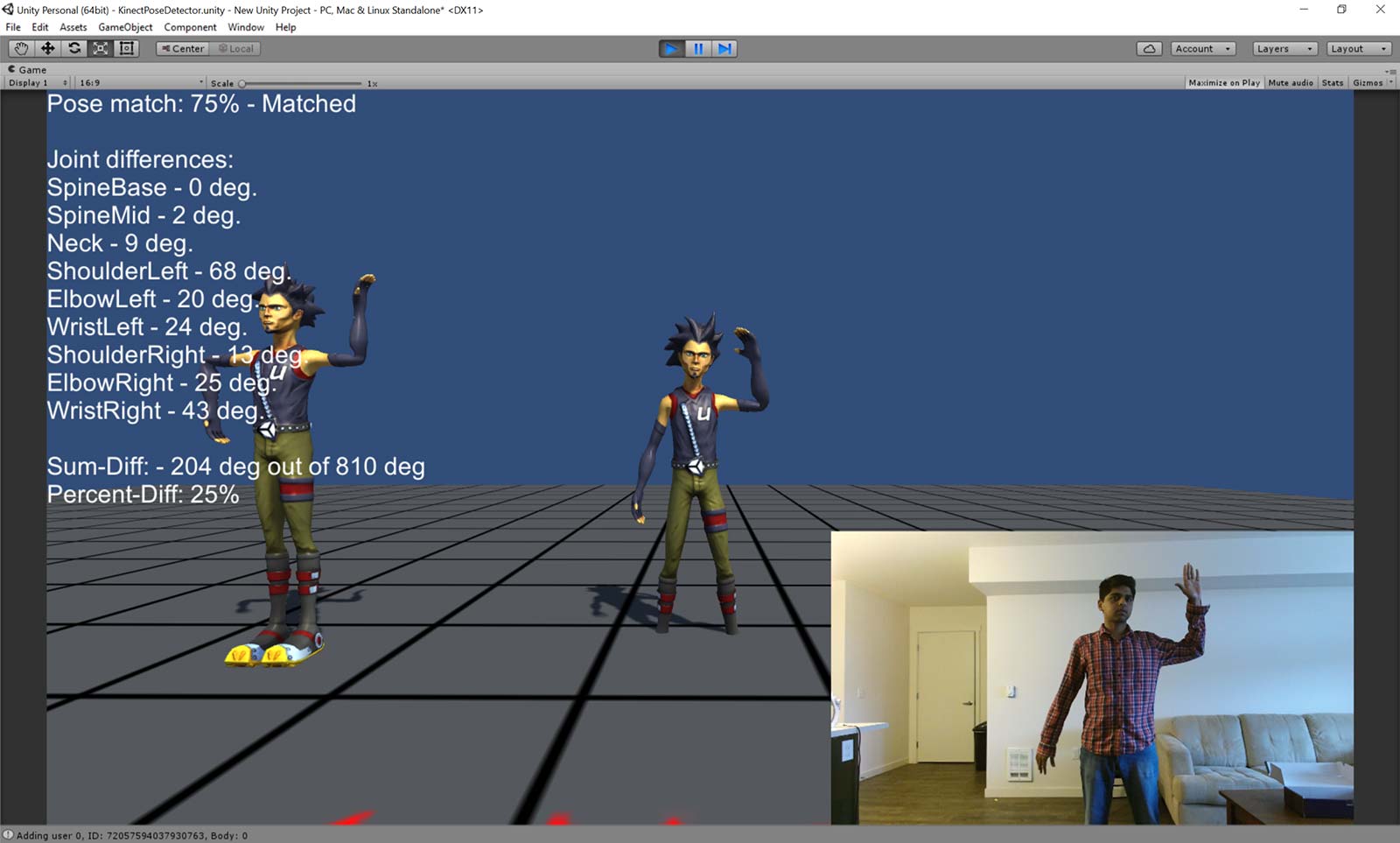1400x843 pixels.
Task: Toggle Maximize on Play
Action: [x=1224, y=82]
